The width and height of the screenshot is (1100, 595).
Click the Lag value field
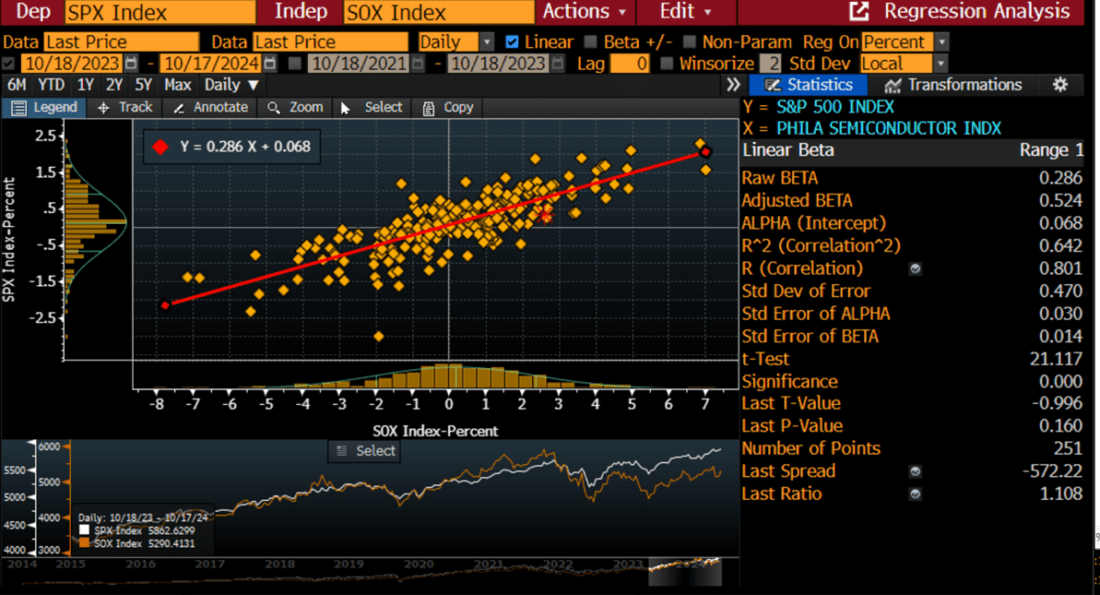point(629,63)
